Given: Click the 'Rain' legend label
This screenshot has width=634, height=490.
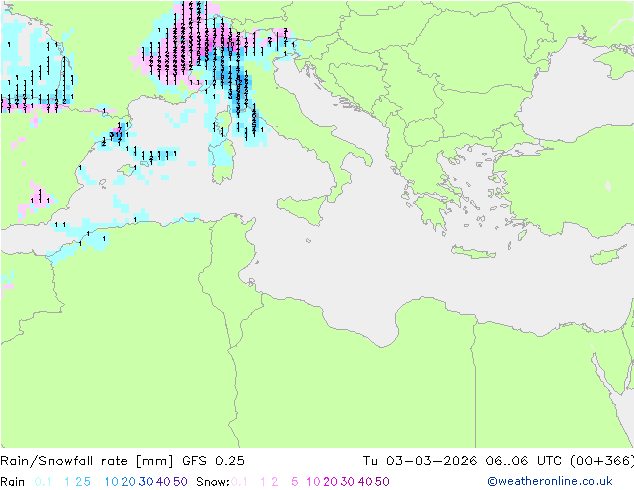Looking at the screenshot, I should (13, 482).
